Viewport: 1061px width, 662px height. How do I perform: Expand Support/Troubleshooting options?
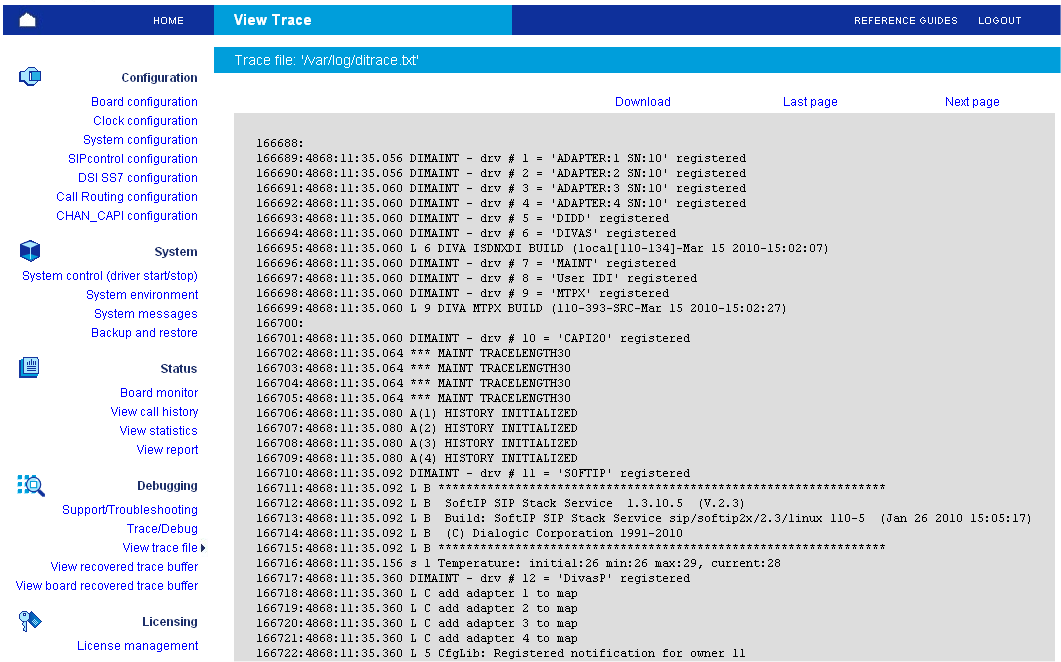(x=130, y=509)
